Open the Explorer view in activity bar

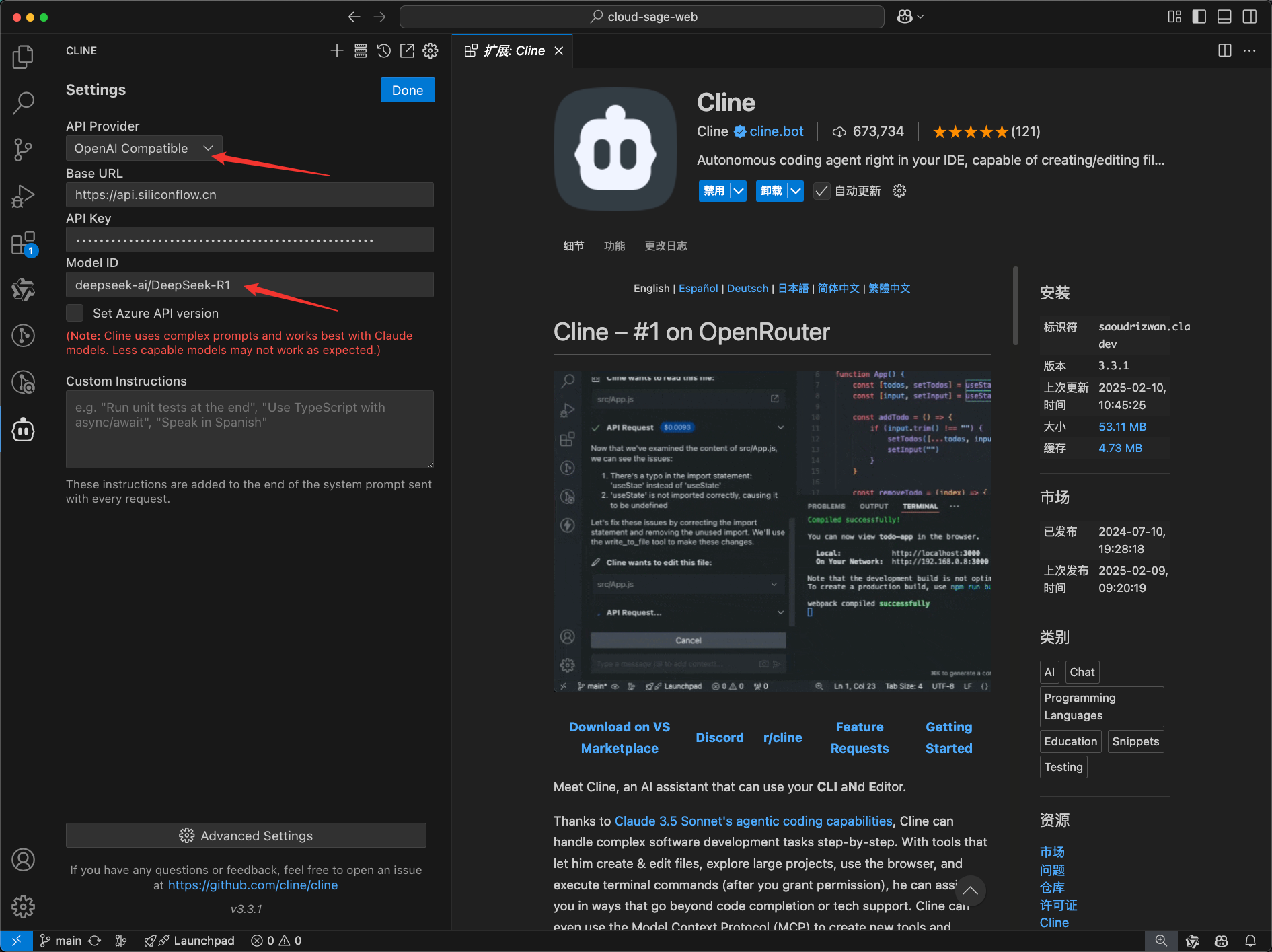23,57
